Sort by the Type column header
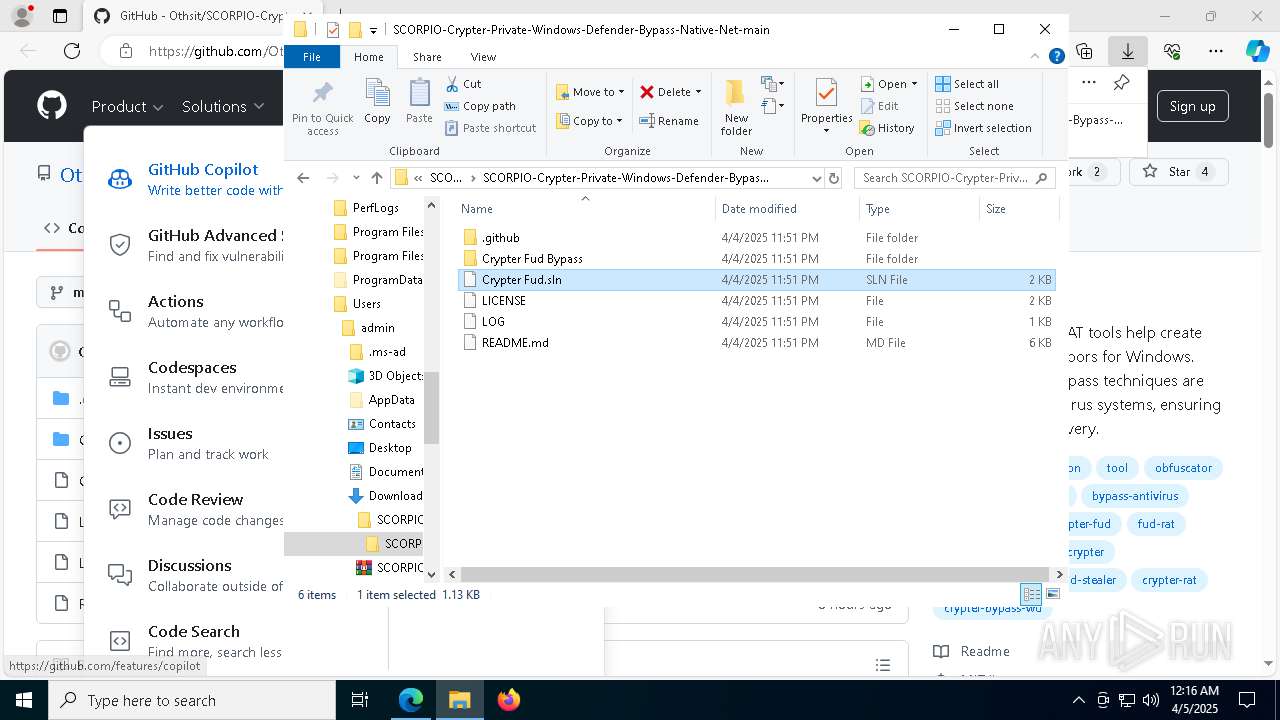 click(919, 209)
